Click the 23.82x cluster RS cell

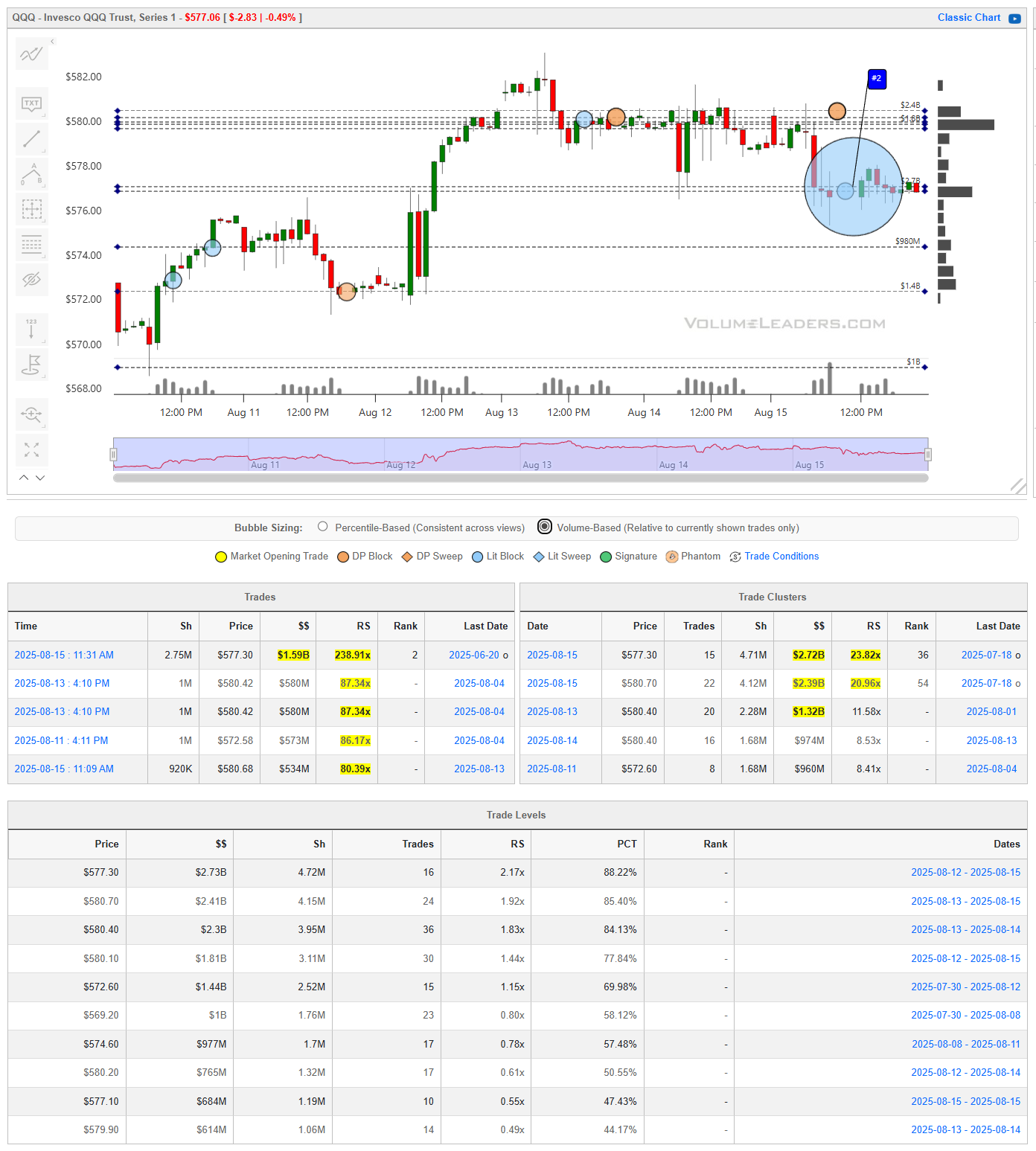point(866,655)
